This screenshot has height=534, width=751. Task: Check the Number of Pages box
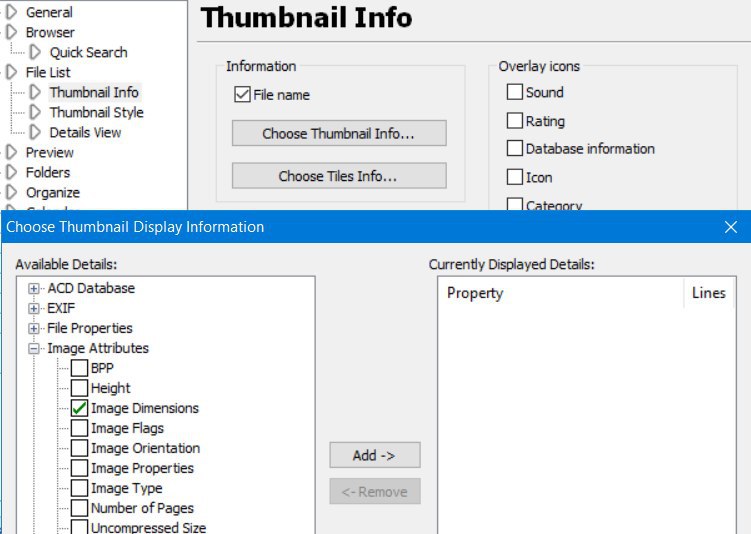(x=80, y=508)
